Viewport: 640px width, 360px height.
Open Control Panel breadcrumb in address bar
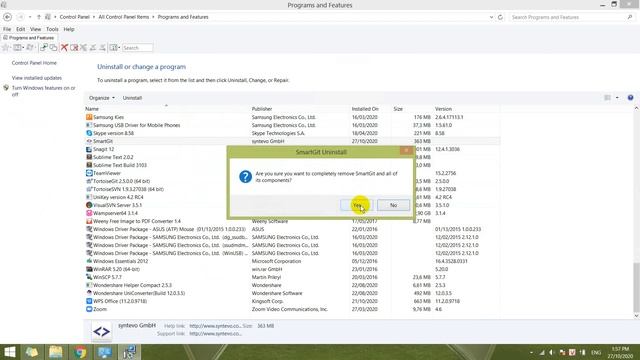click(x=74, y=17)
